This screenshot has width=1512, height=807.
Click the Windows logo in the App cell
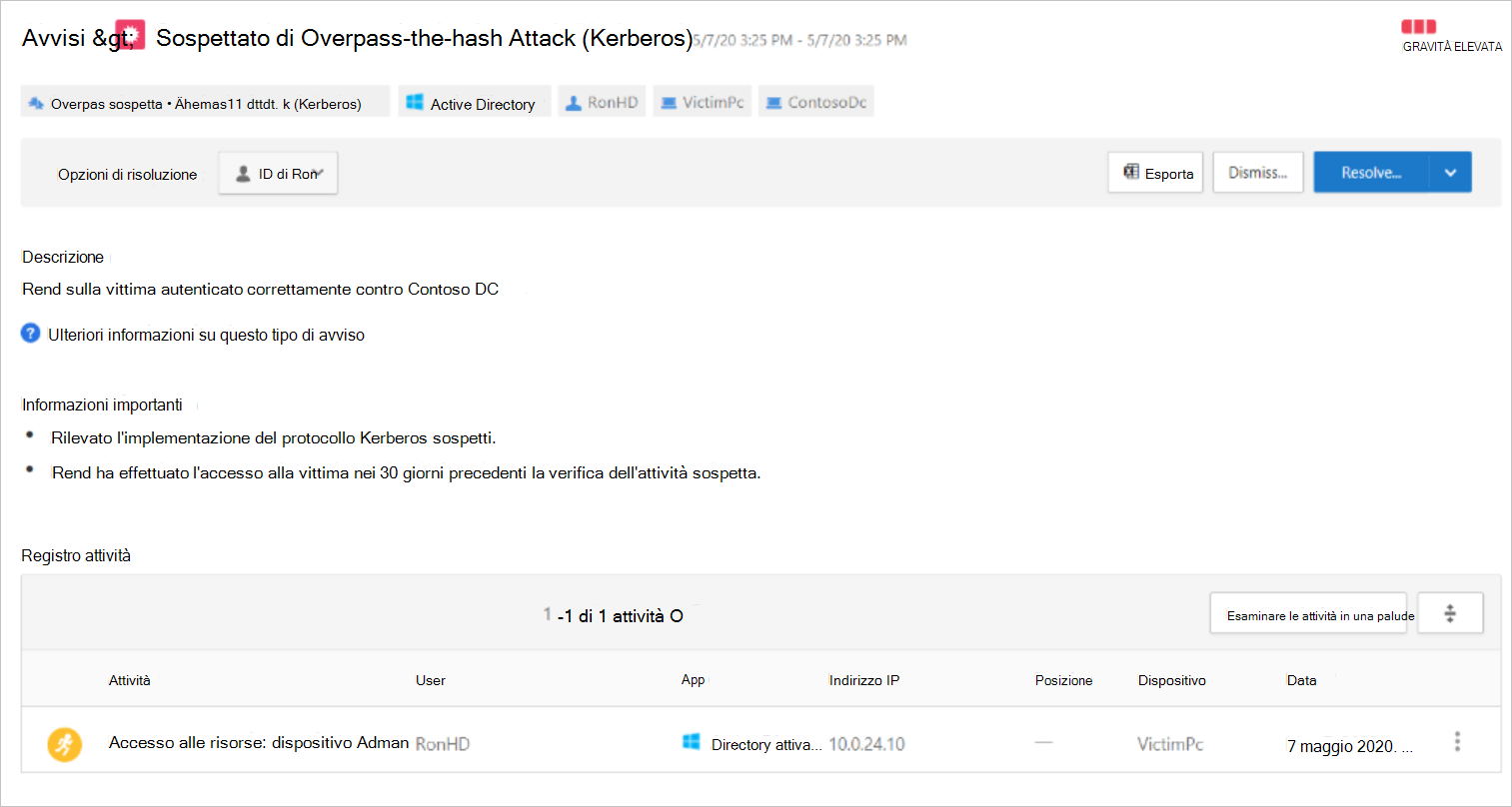[x=691, y=741]
